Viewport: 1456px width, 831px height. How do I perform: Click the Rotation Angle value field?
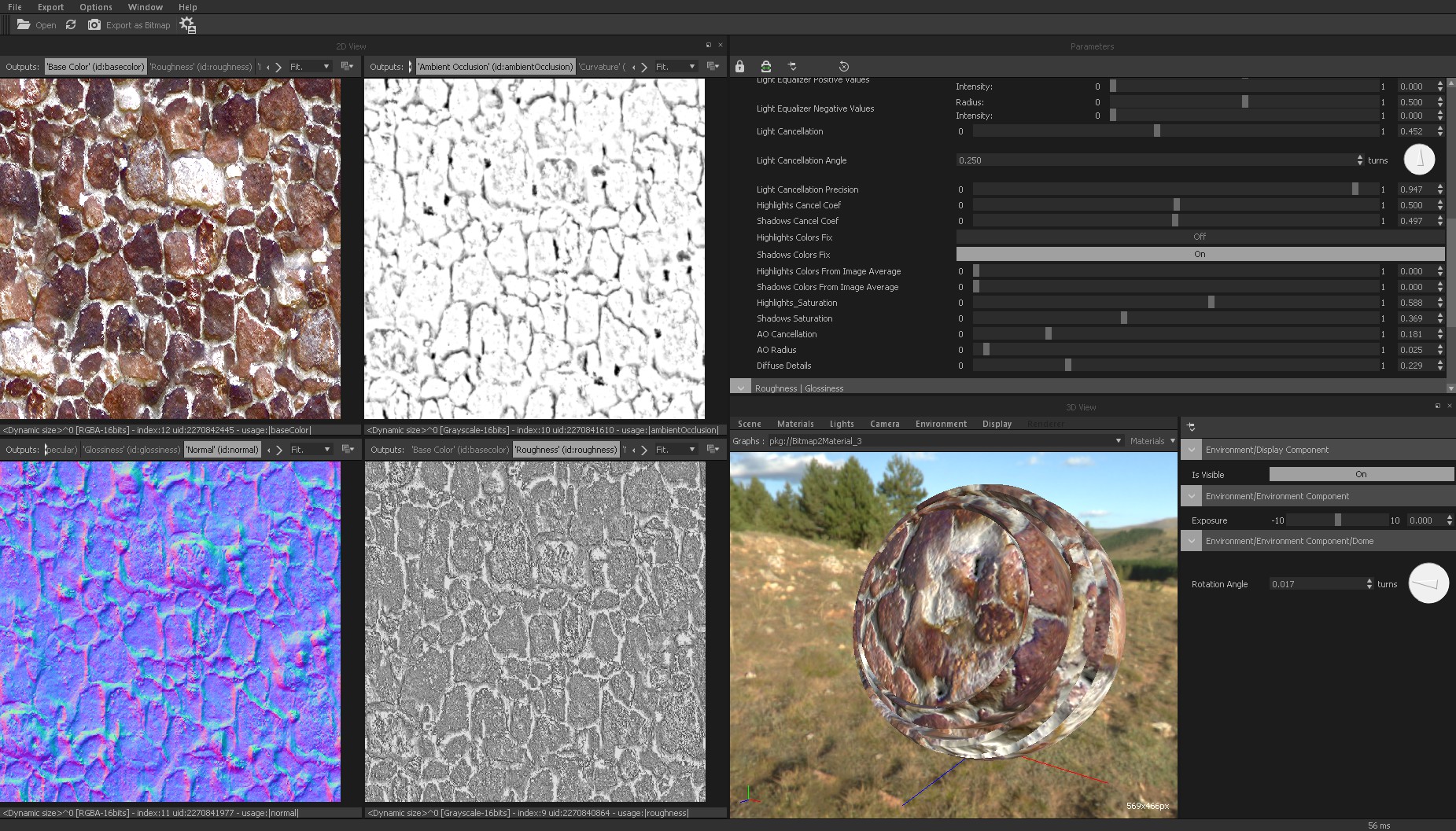pos(1321,584)
